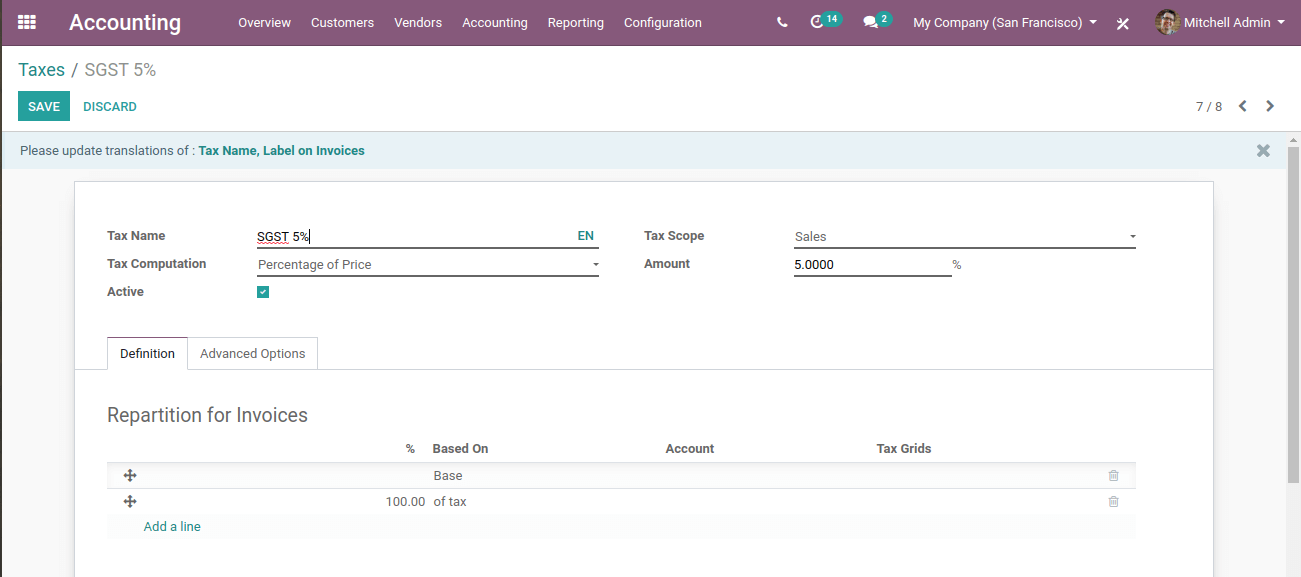Viewport: 1301px width, 577px height.
Task: Open activities clock icon with 14 badge
Action: pos(825,21)
